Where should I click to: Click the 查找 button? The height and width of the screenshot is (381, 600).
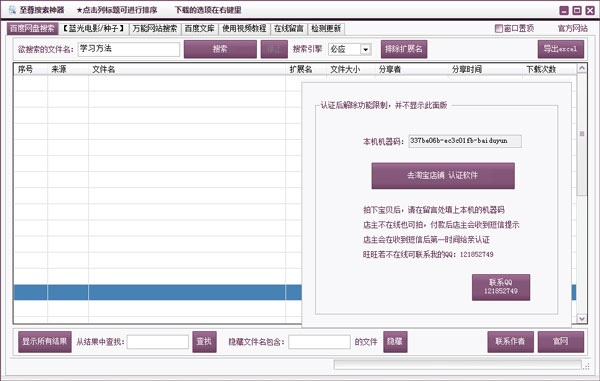coord(204,342)
